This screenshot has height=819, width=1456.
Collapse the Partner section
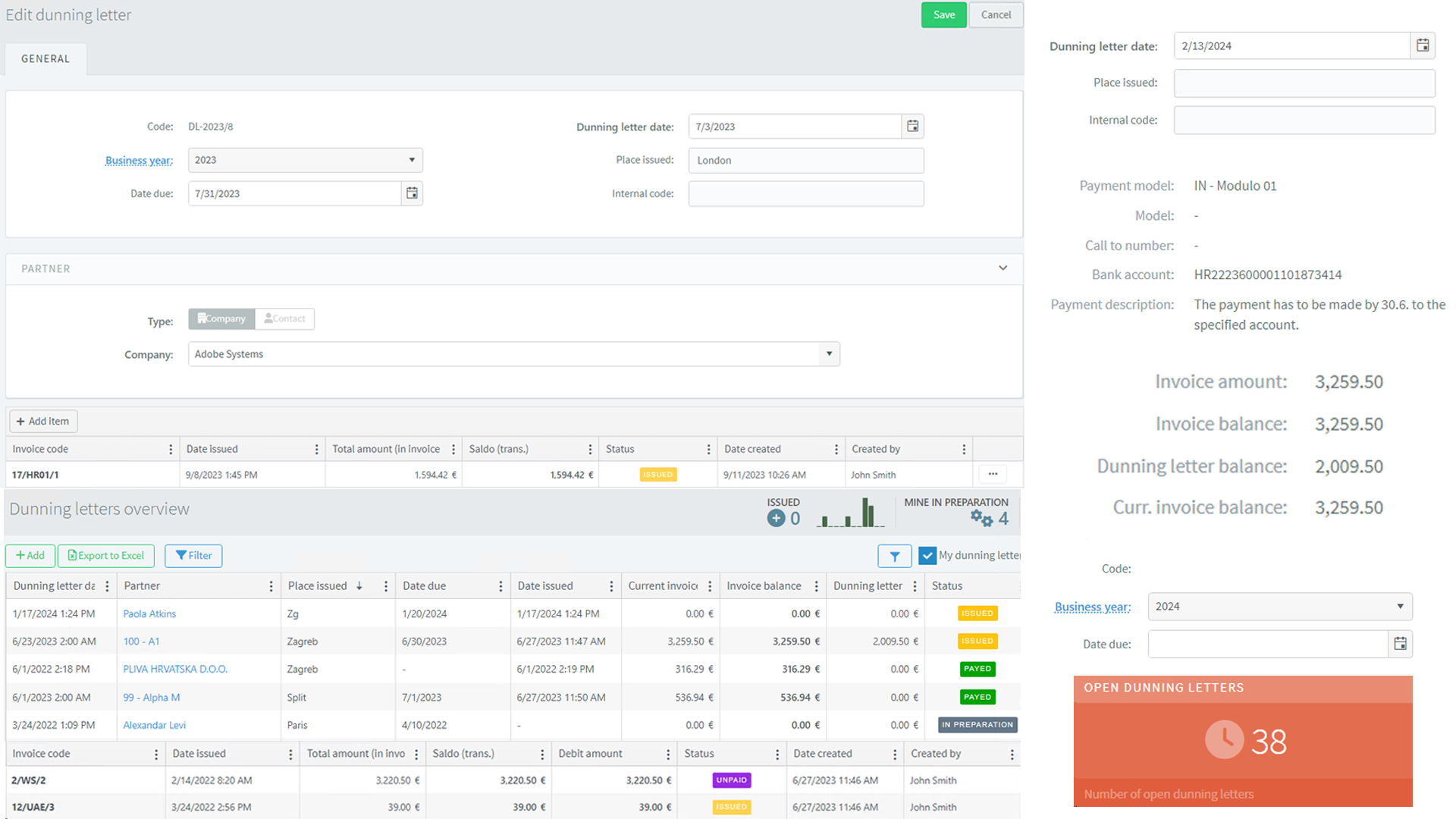coord(1003,268)
